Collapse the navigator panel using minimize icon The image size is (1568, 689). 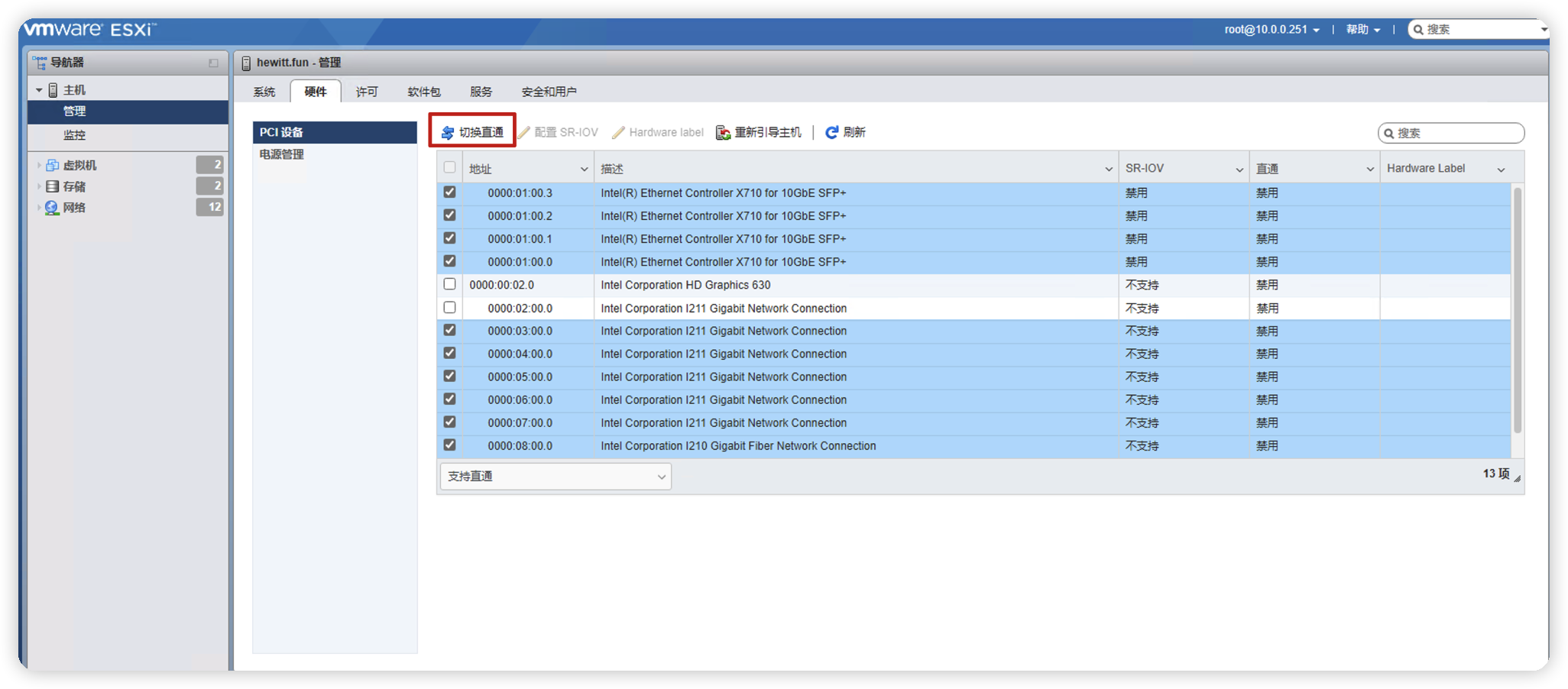tap(213, 63)
